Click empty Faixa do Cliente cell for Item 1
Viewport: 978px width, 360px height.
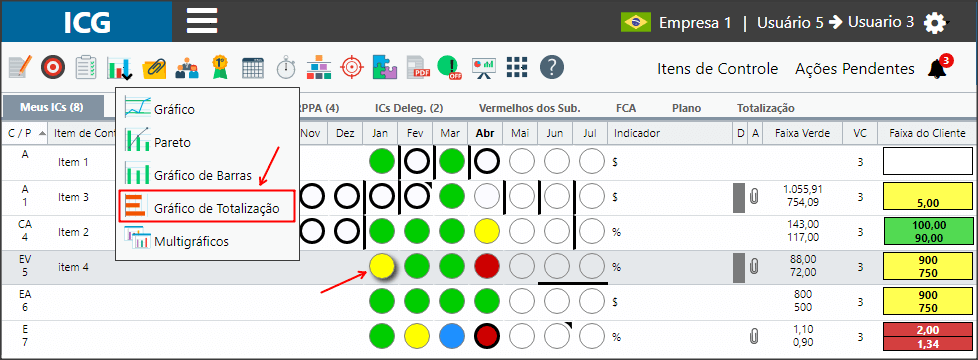[x=927, y=162]
